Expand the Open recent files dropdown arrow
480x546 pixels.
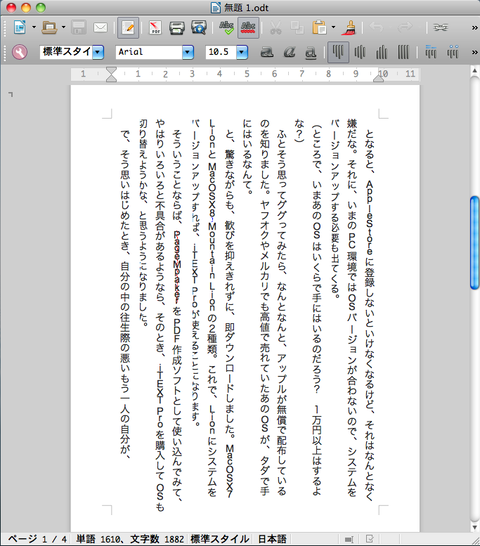(63, 27)
